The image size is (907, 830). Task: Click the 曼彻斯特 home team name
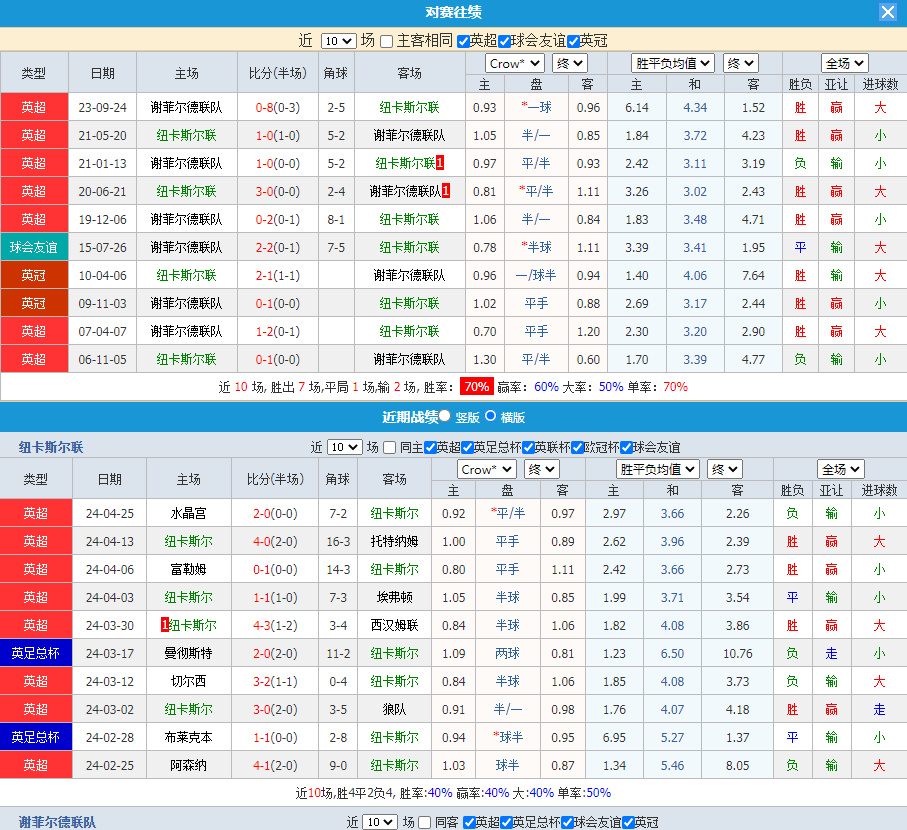(189, 654)
